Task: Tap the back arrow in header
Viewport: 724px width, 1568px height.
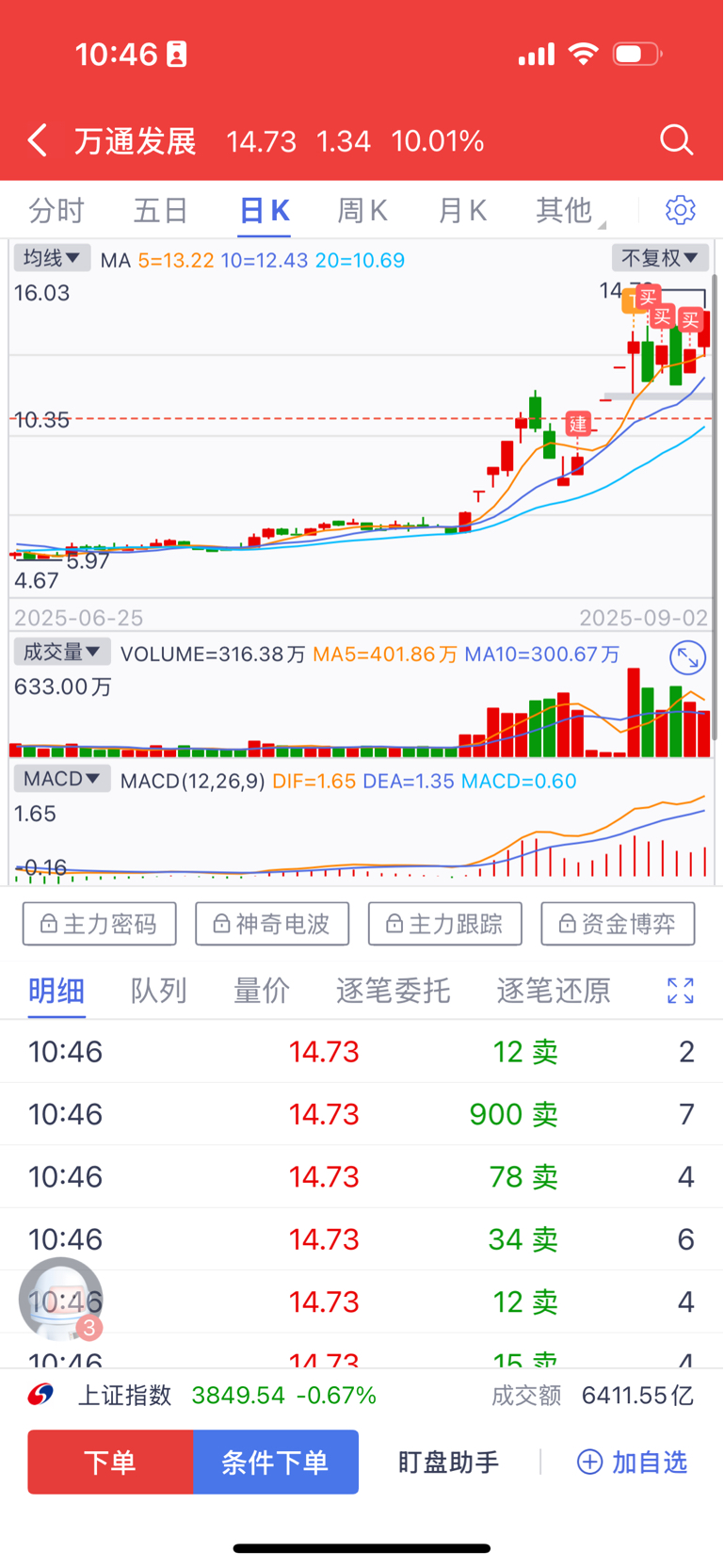Action: (38, 140)
